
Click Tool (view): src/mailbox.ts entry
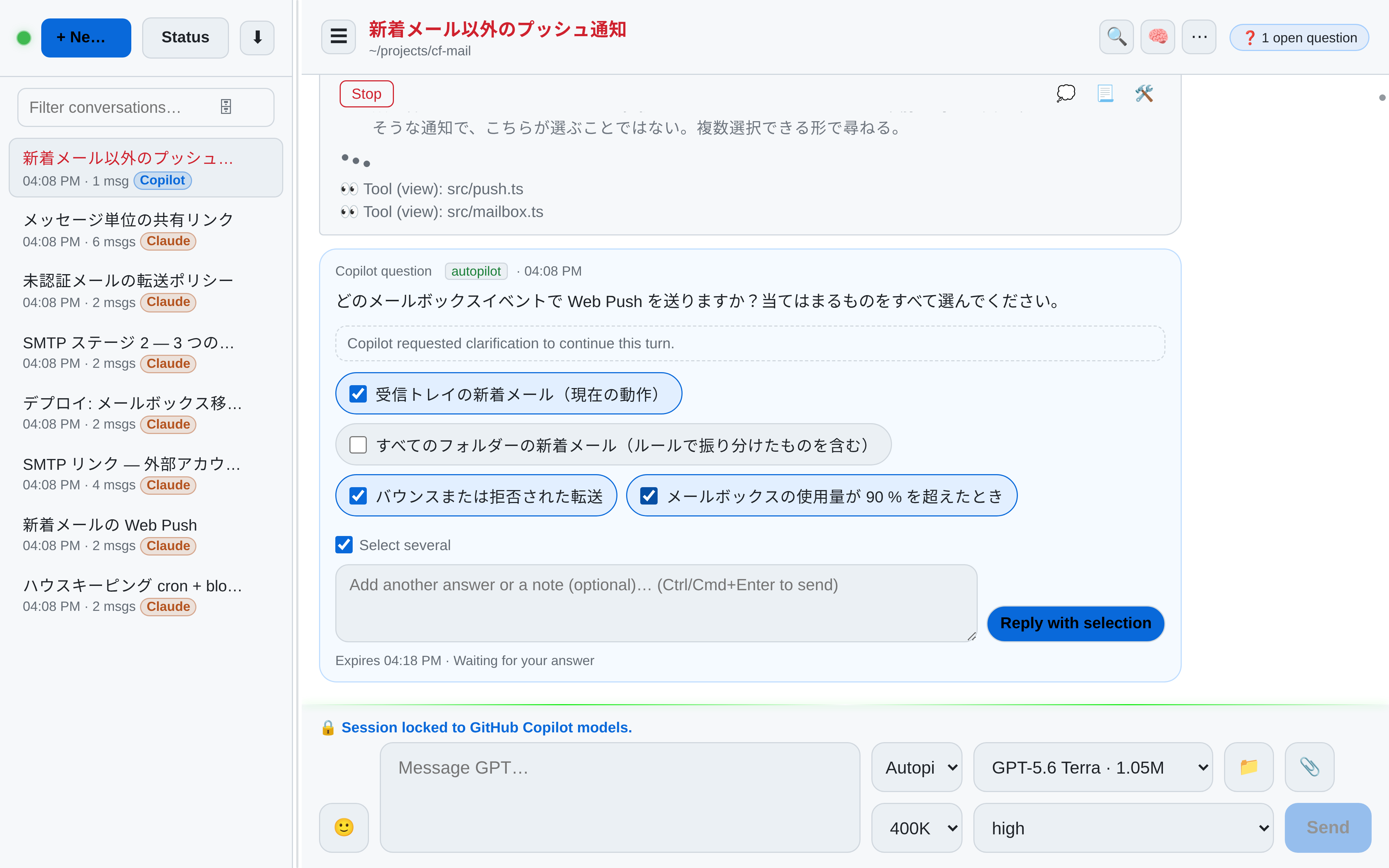441,212
